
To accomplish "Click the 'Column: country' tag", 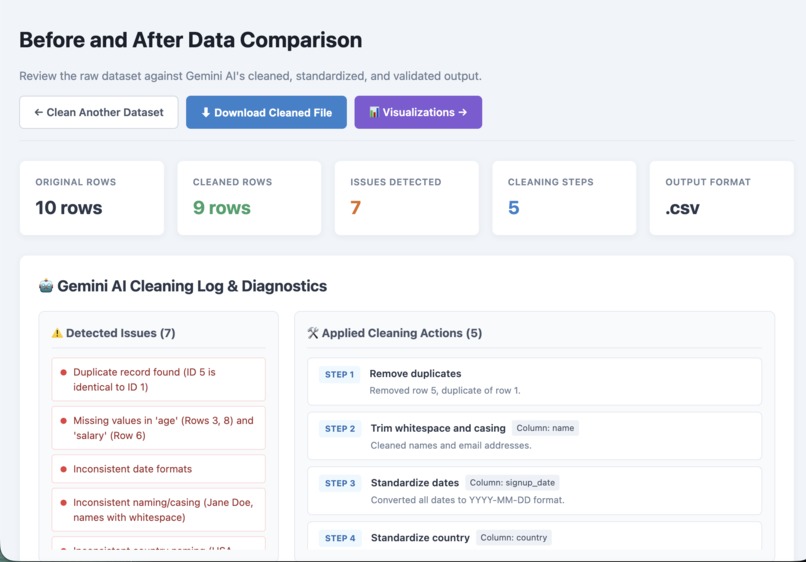I will [514, 537].
